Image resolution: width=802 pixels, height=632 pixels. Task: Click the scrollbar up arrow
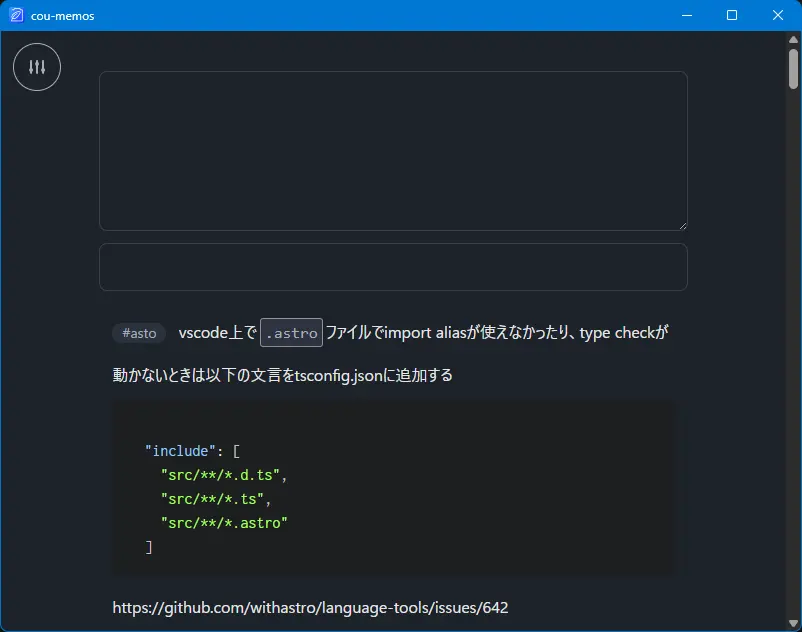pyautogui.click(x=793, y=40)
